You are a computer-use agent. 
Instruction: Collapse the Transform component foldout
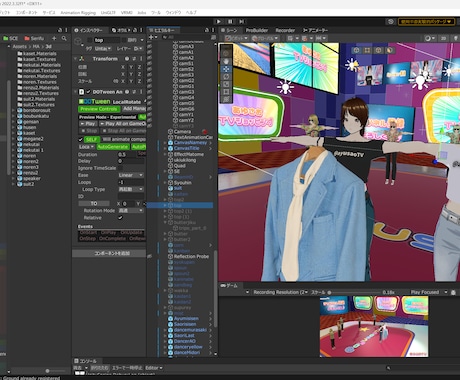(75, 59)
